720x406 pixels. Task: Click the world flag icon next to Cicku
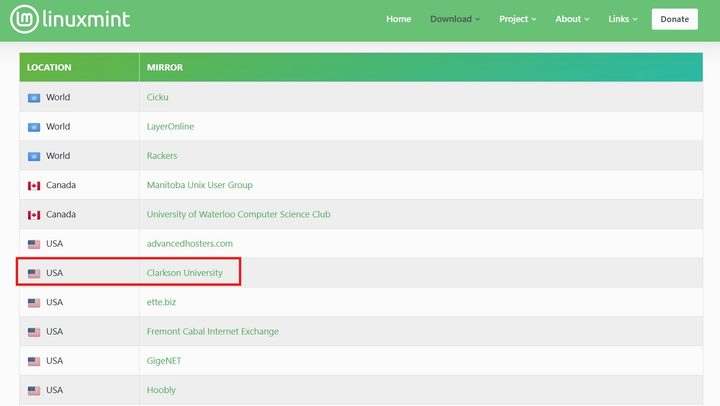34,98
